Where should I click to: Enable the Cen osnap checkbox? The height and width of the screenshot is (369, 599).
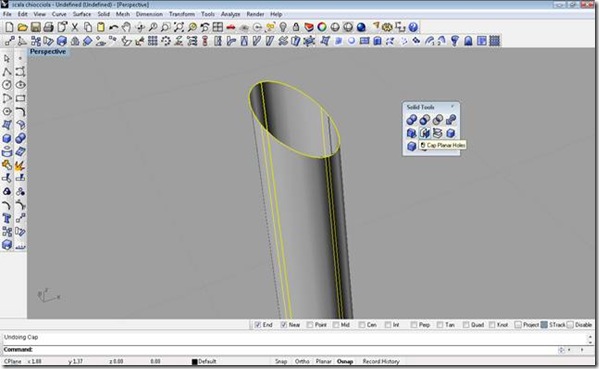[x=362, y=325]
